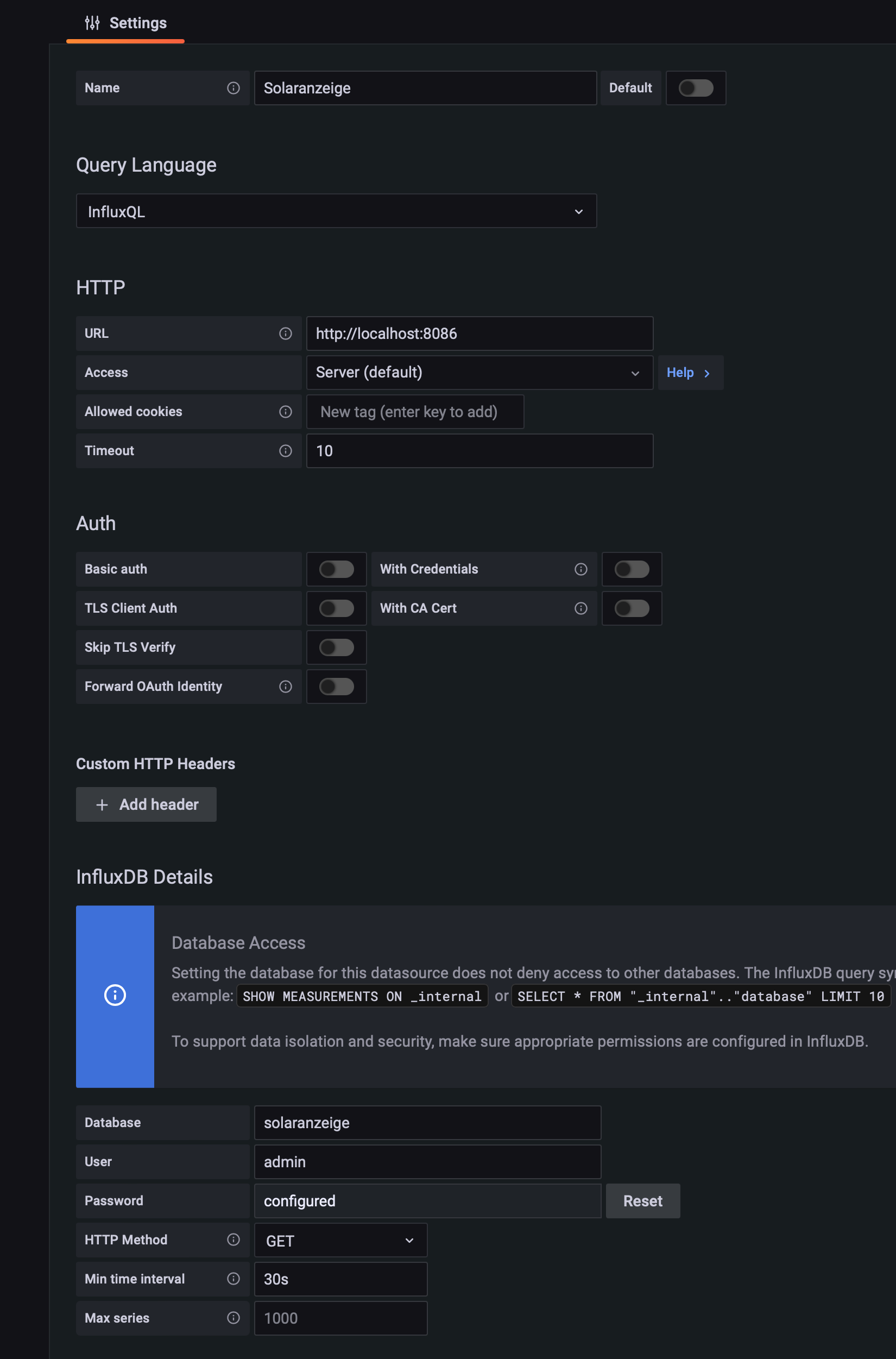Click the Min time interval info icon

click(x=233, y=1279)
